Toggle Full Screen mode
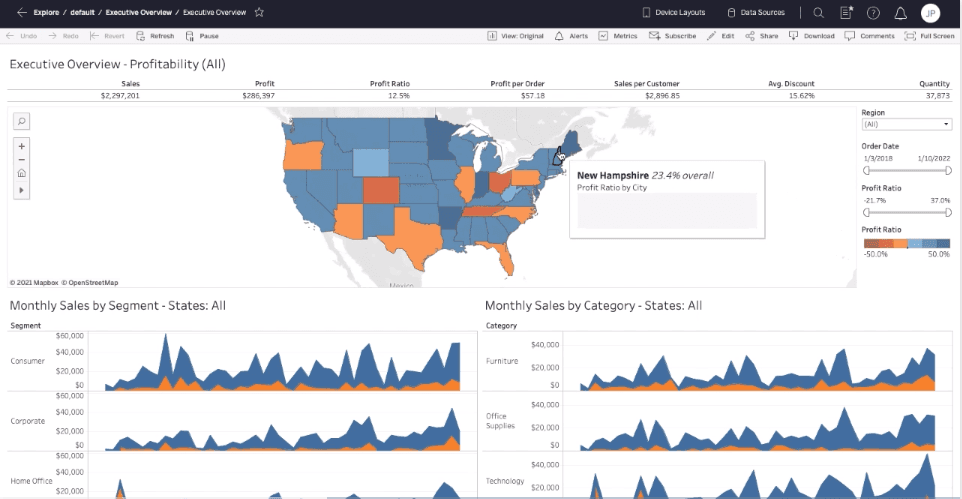Image resolution: width=962 pixels, height=499 pixels. [x=929, y=36]
